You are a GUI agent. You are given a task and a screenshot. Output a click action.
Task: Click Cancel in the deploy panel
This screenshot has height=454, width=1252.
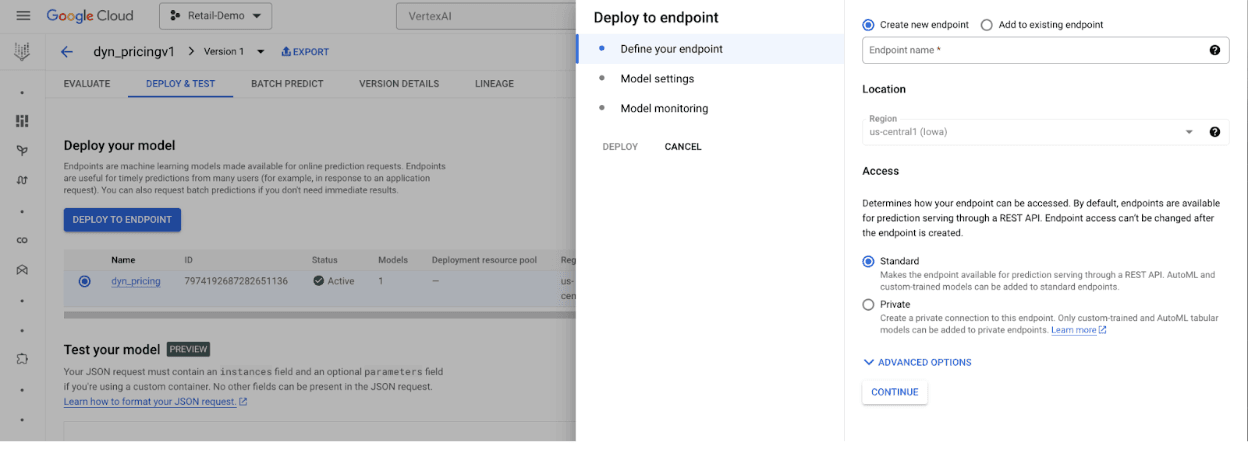click(683, 147)
